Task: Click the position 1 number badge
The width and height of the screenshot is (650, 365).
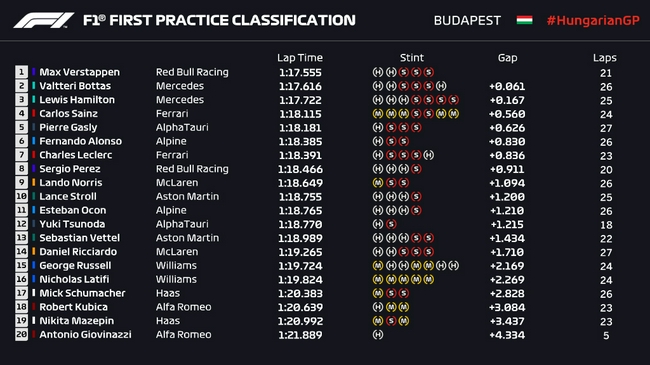Action: (22, 72)
